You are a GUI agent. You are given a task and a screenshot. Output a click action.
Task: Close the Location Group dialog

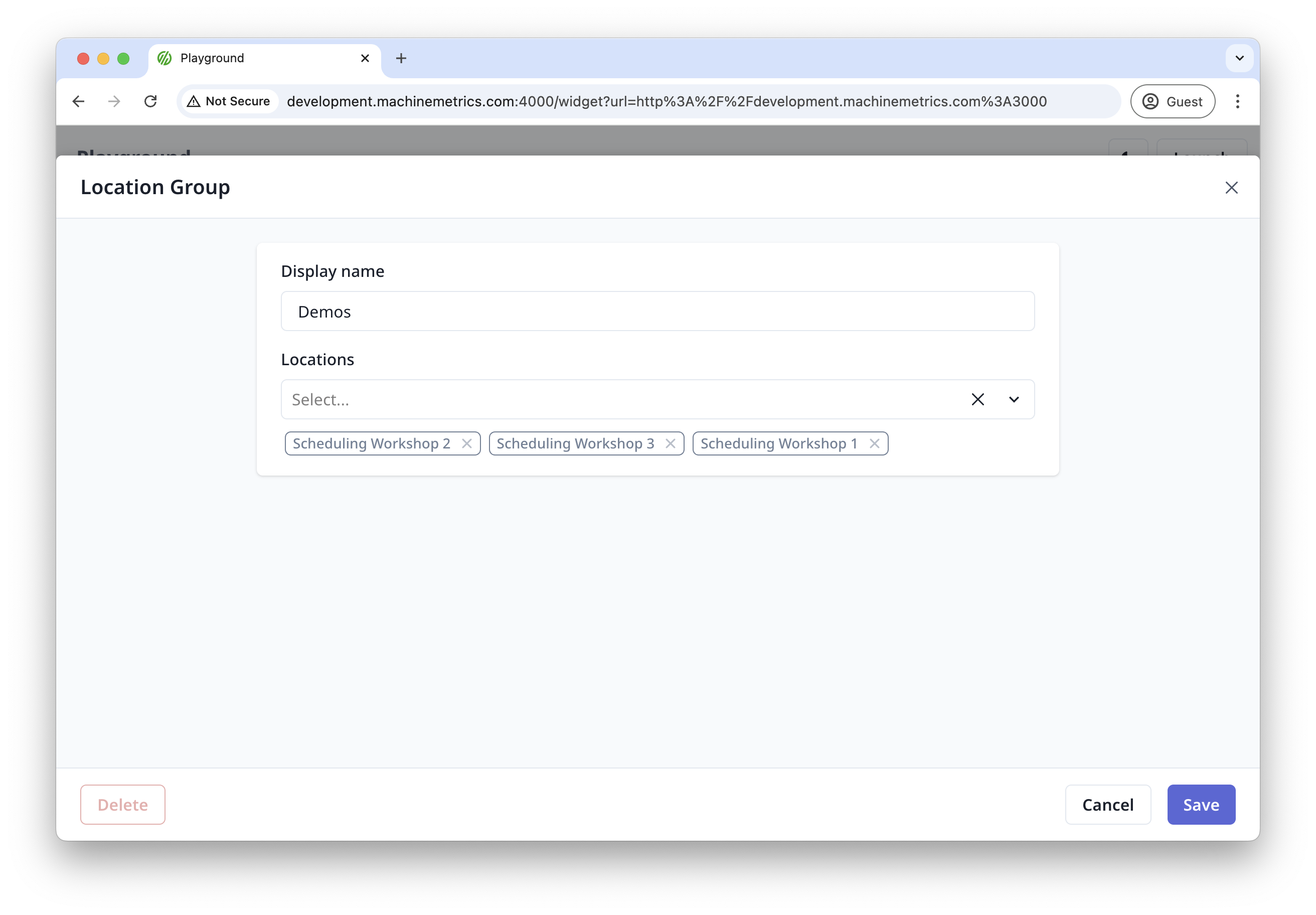(x=1231, y=188)
